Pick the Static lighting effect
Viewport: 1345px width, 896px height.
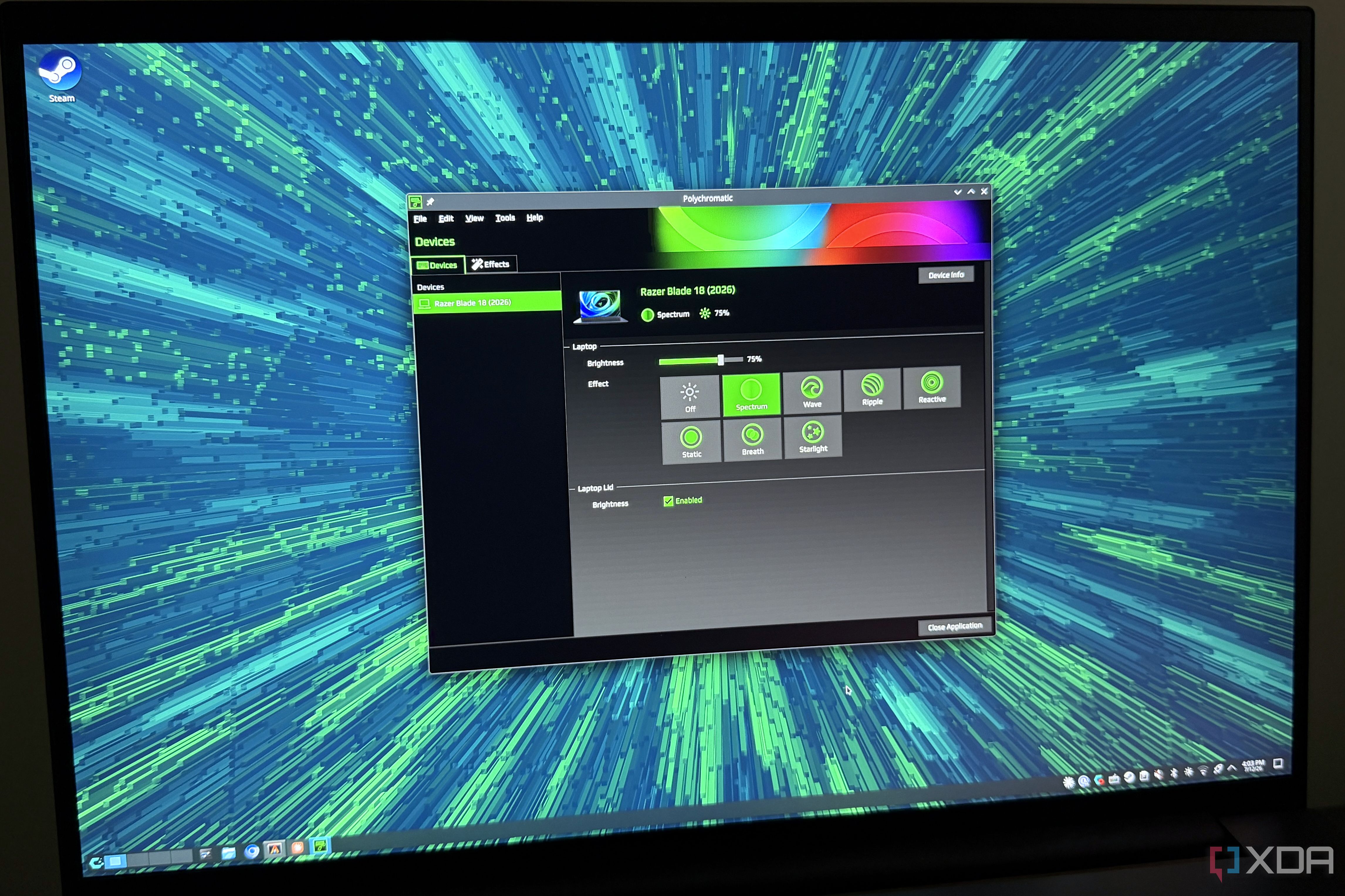point(691,442)
